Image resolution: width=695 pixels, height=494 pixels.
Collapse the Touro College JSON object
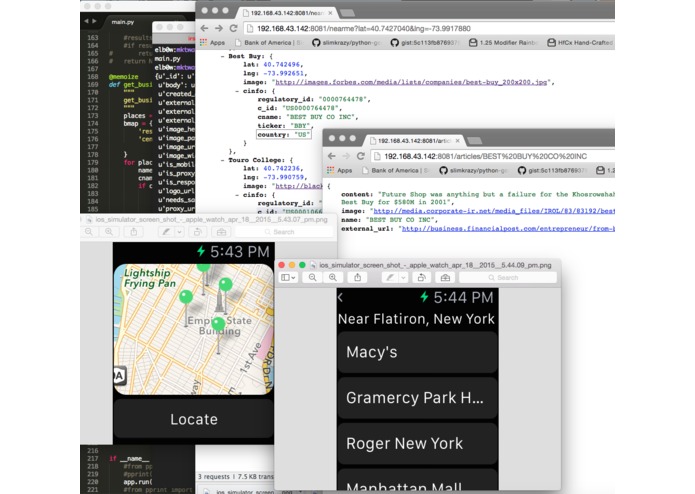tap(223, 160)
